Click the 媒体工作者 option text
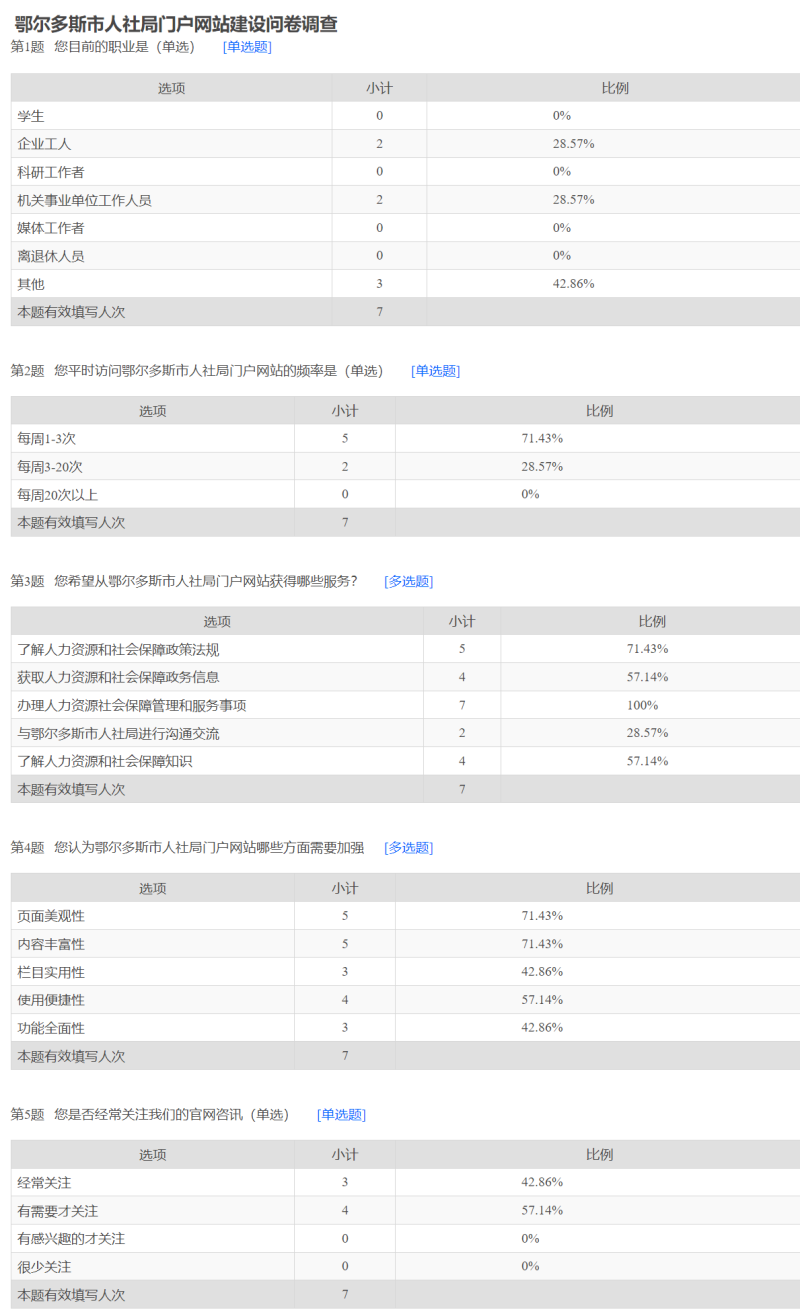The image size is (800, 1316). 51,228
